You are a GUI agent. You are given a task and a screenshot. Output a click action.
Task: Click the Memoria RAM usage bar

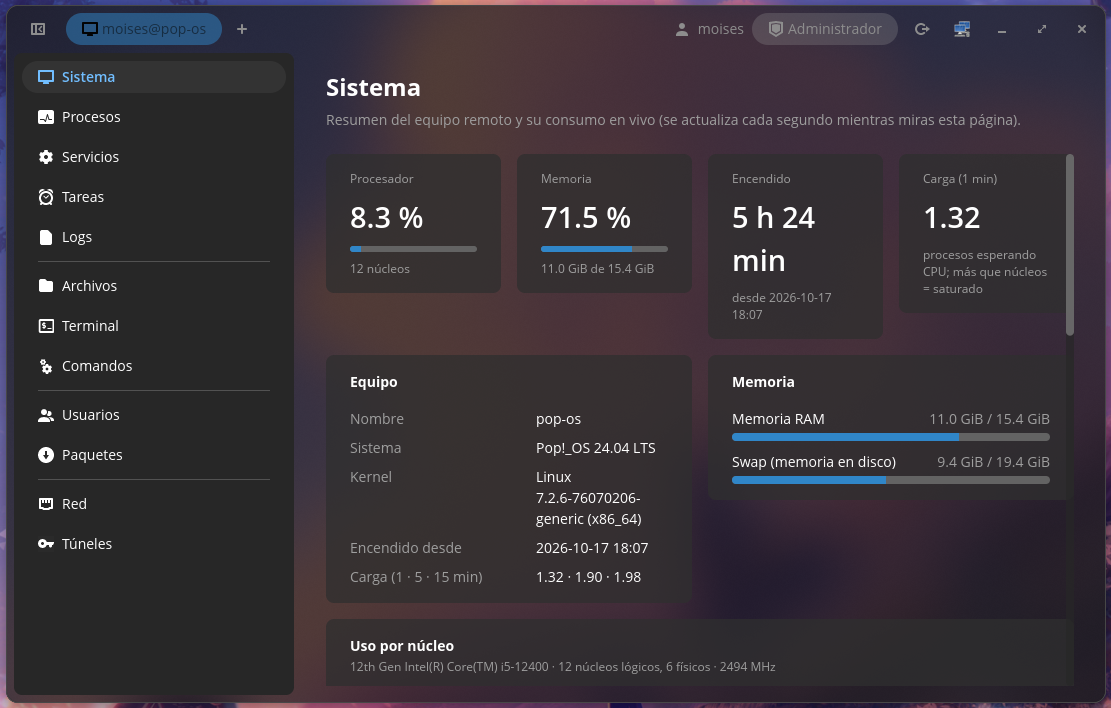tap(891, 437)
